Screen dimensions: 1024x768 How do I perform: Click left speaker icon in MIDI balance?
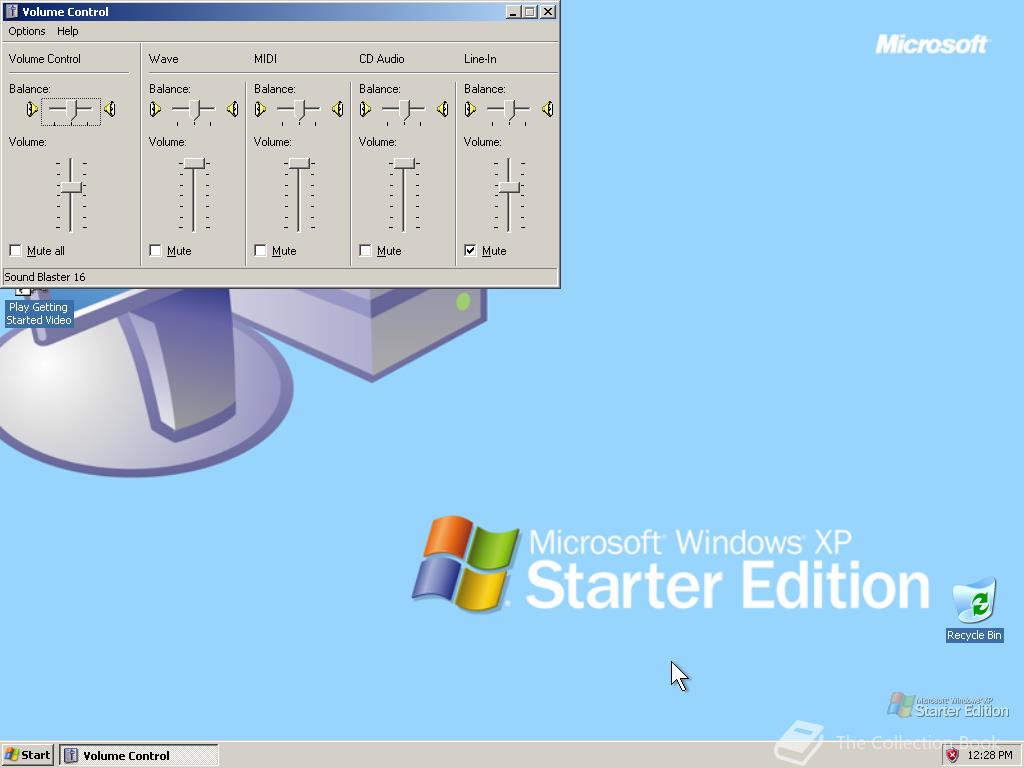(x=261, y=109)
